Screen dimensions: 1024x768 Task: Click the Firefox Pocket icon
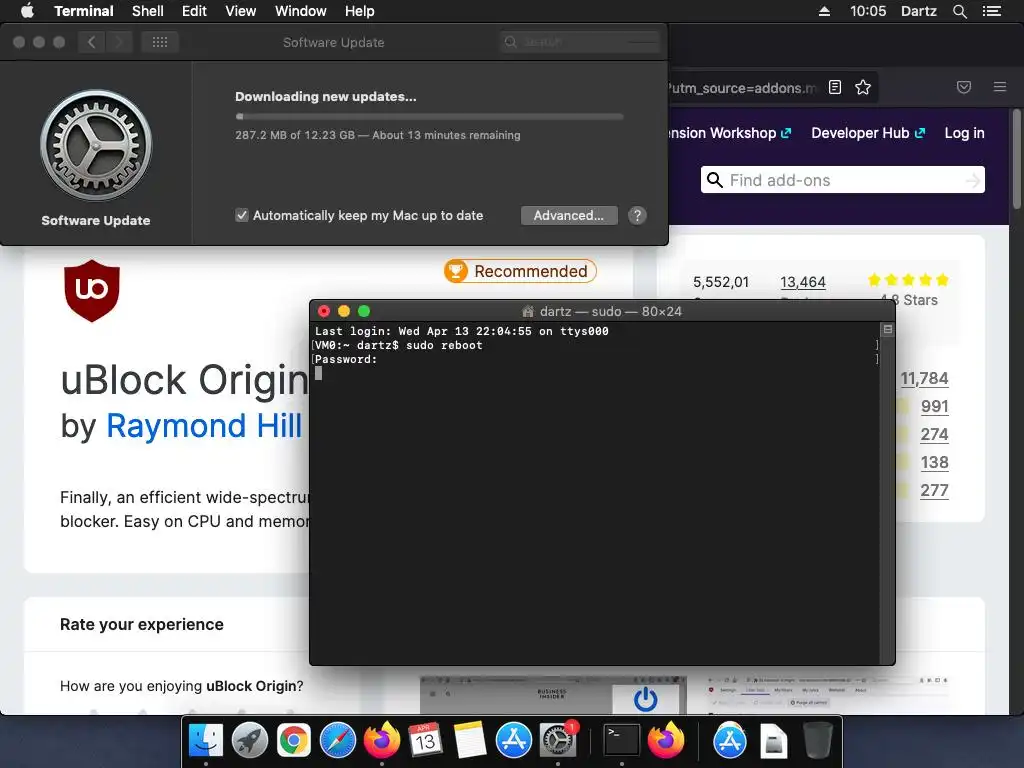(964, 88)
